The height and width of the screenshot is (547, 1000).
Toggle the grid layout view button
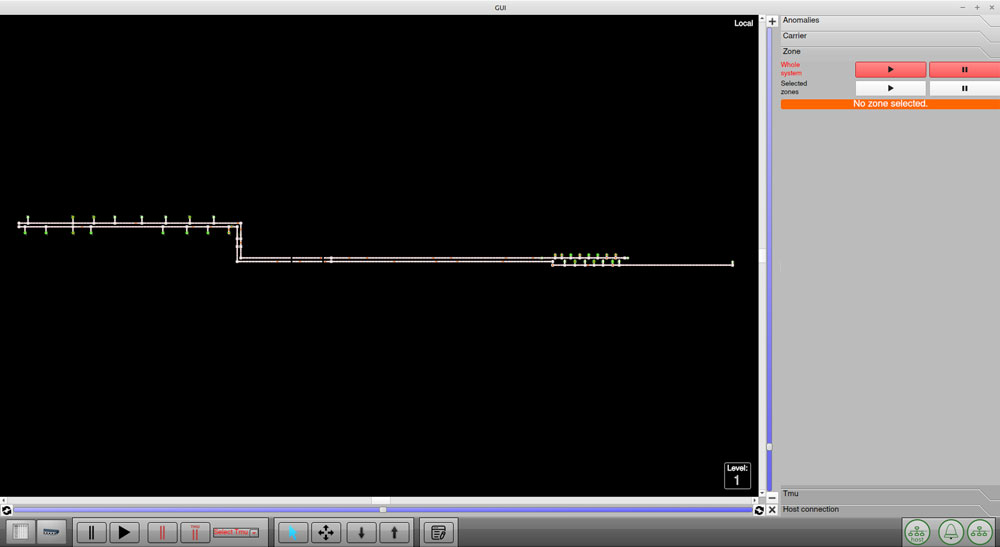(x=20, y=533)
